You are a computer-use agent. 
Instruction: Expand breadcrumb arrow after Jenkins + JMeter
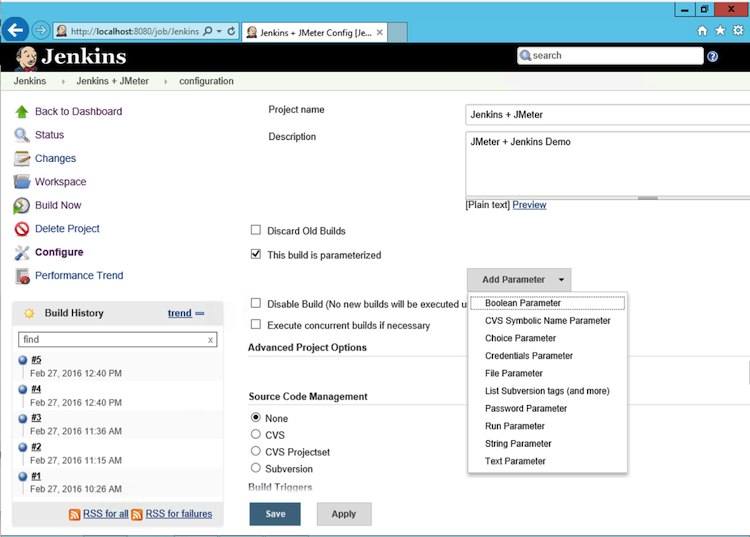coord(165,82)
